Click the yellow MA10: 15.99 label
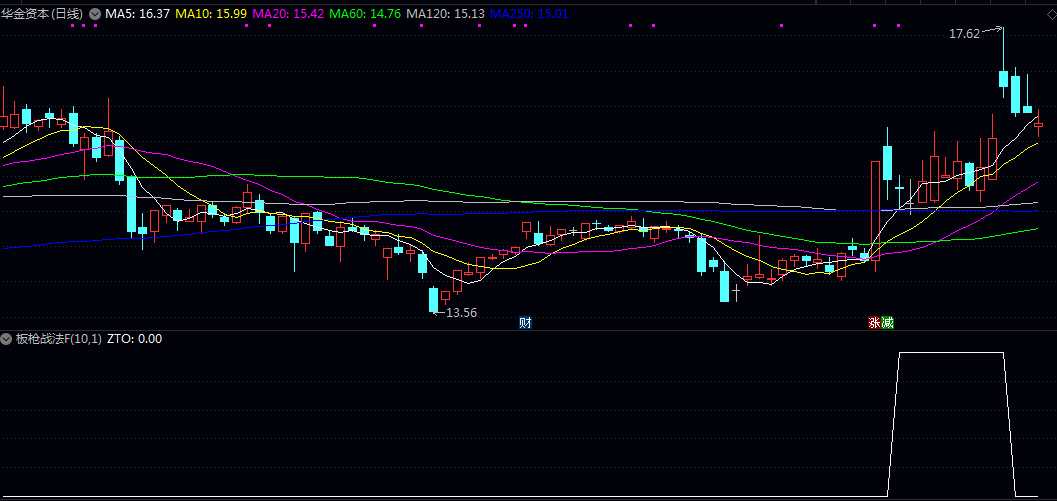This screenshot has height=501, width=1057. (x=211, y=13)
